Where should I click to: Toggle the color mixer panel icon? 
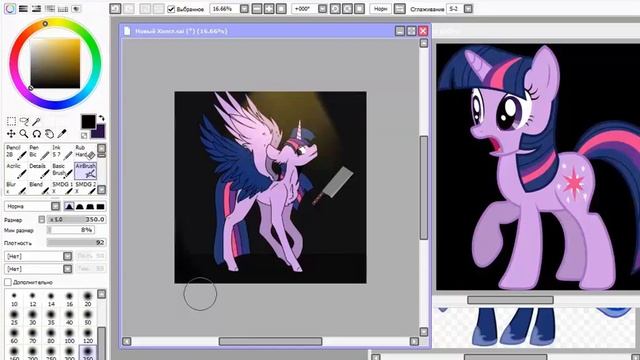tap(50, 9)
